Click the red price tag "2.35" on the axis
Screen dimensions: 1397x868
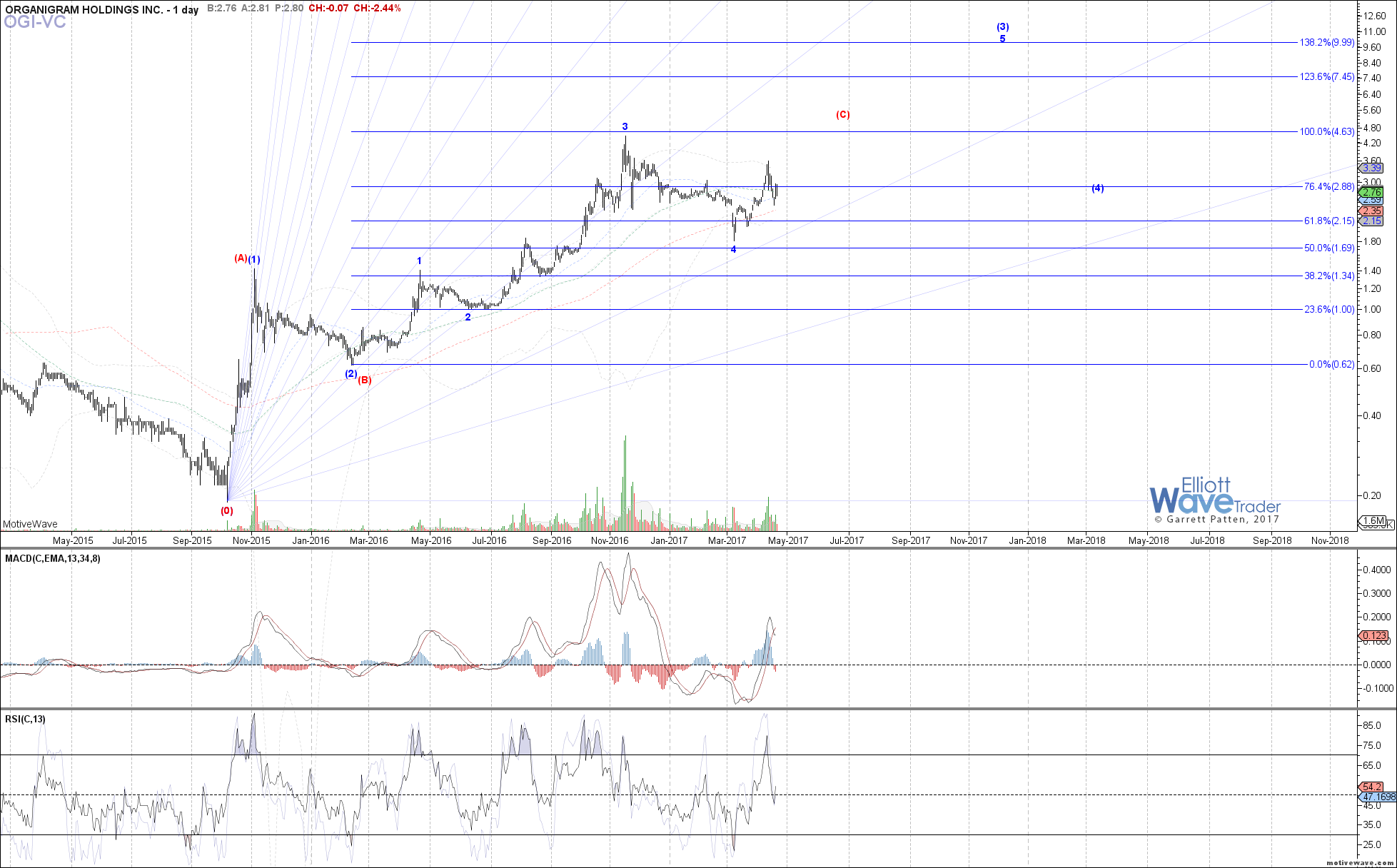1371,211
